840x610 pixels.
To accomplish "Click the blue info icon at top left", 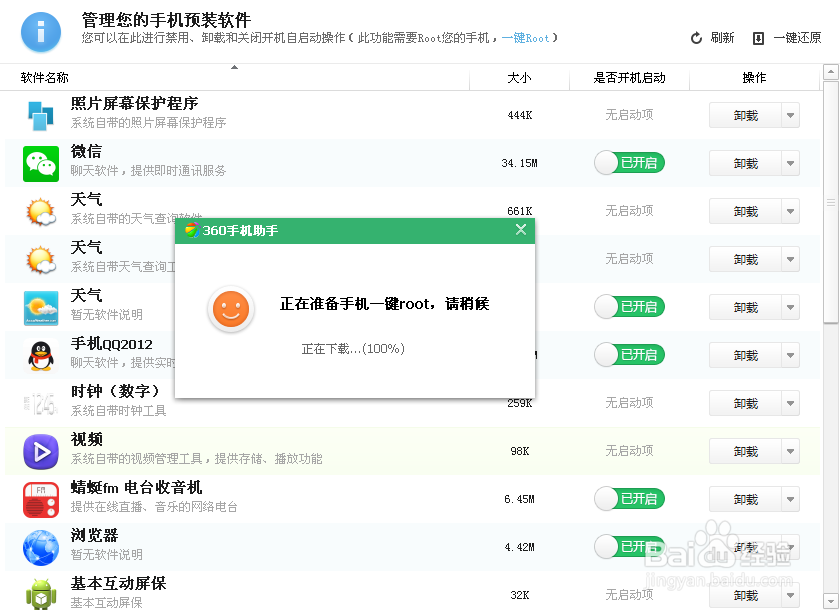I will click(41, 33).
